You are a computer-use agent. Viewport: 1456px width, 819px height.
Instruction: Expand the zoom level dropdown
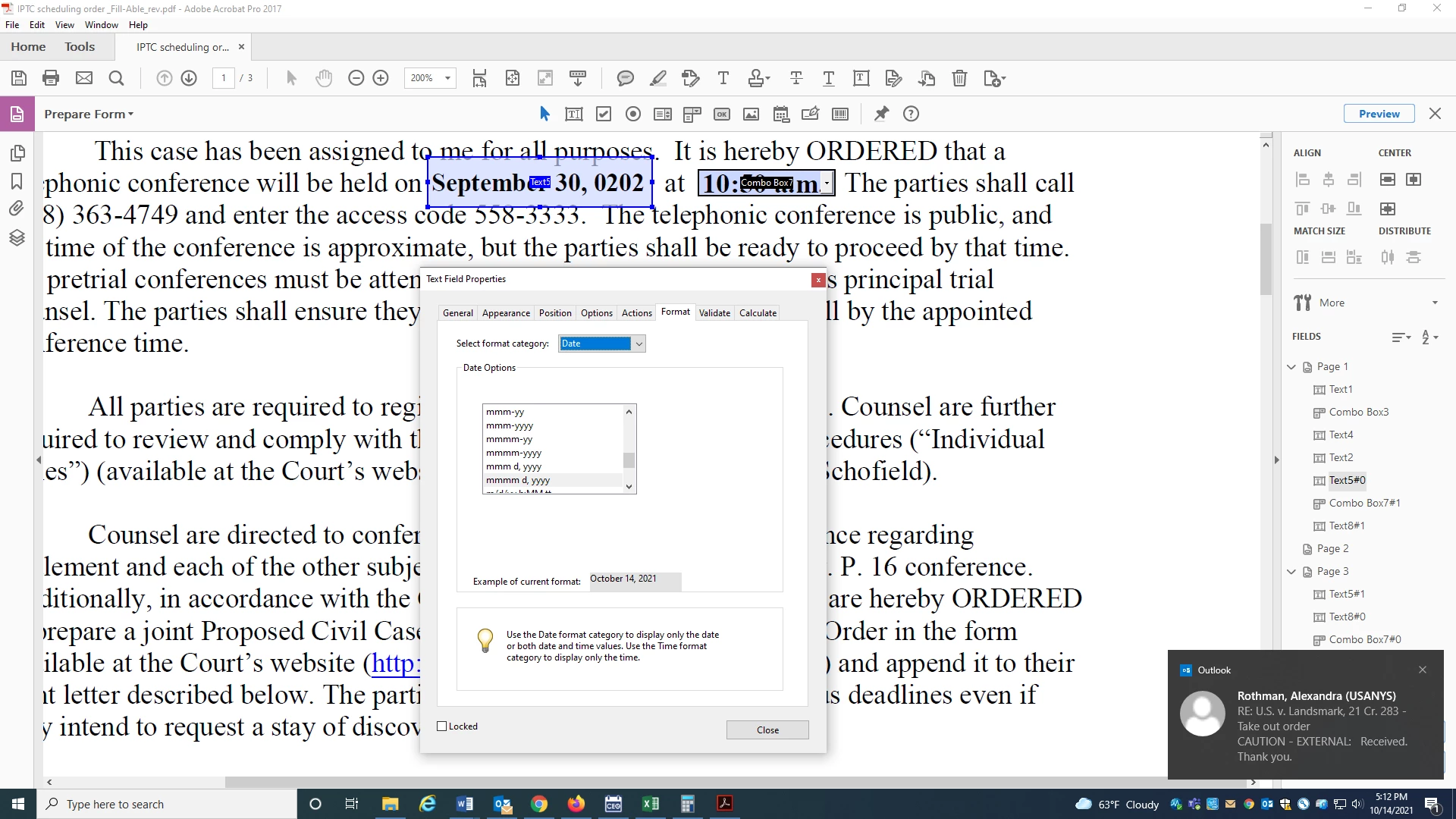click(447, 78)
